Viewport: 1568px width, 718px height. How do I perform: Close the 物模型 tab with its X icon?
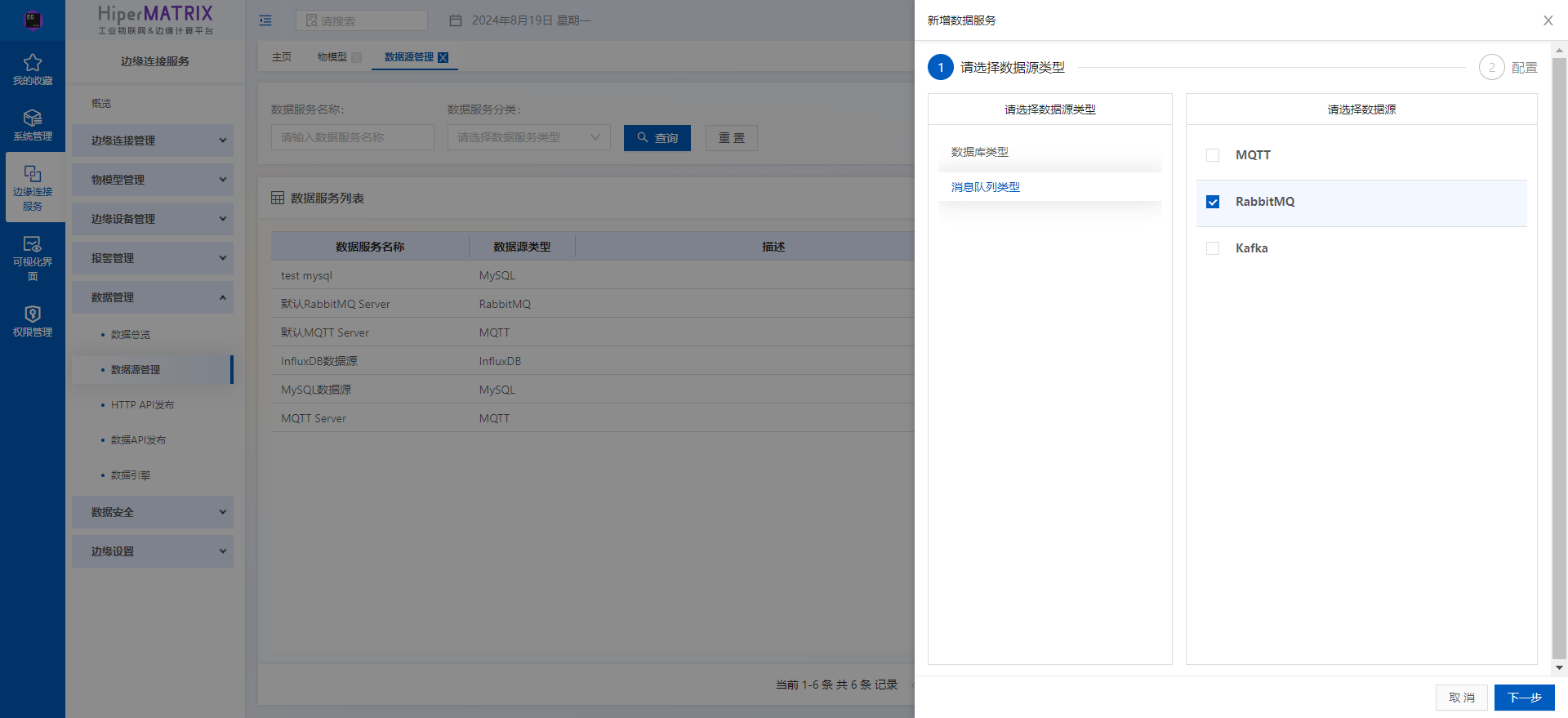pos(357,57)
